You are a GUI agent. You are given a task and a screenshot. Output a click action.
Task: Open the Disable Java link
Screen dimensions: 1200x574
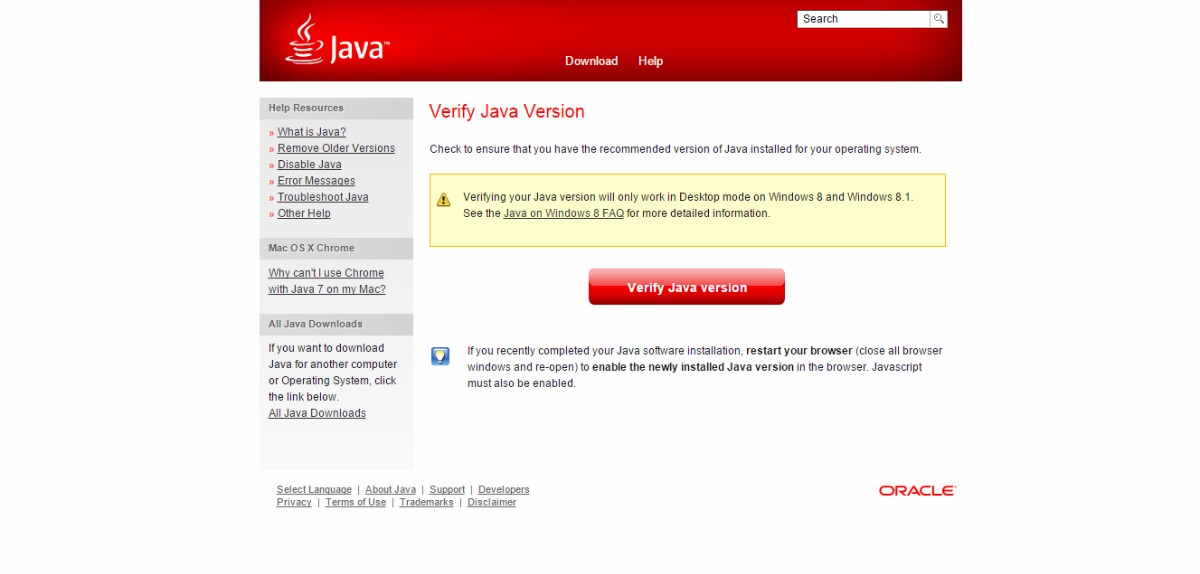(309, 164)
